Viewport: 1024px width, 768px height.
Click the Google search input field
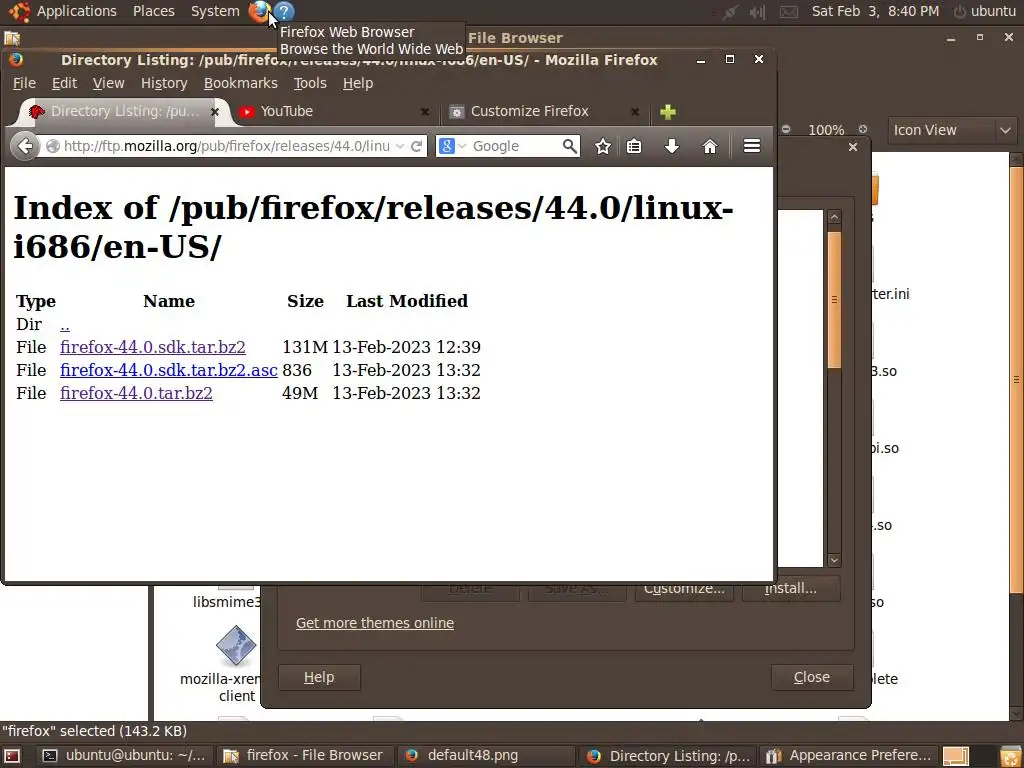(x=515, y=146)
